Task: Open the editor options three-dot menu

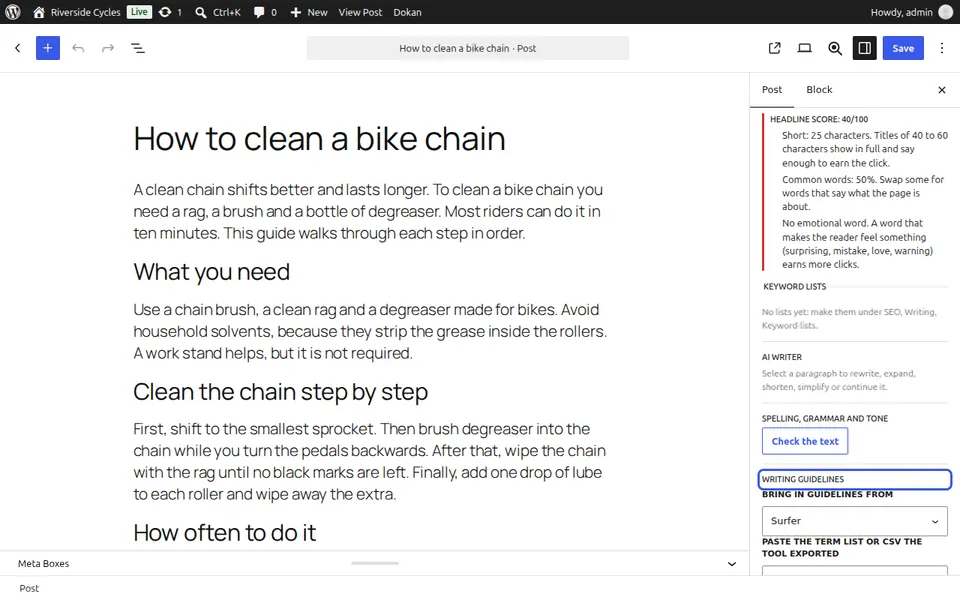Action: click(x=942, y=48)
